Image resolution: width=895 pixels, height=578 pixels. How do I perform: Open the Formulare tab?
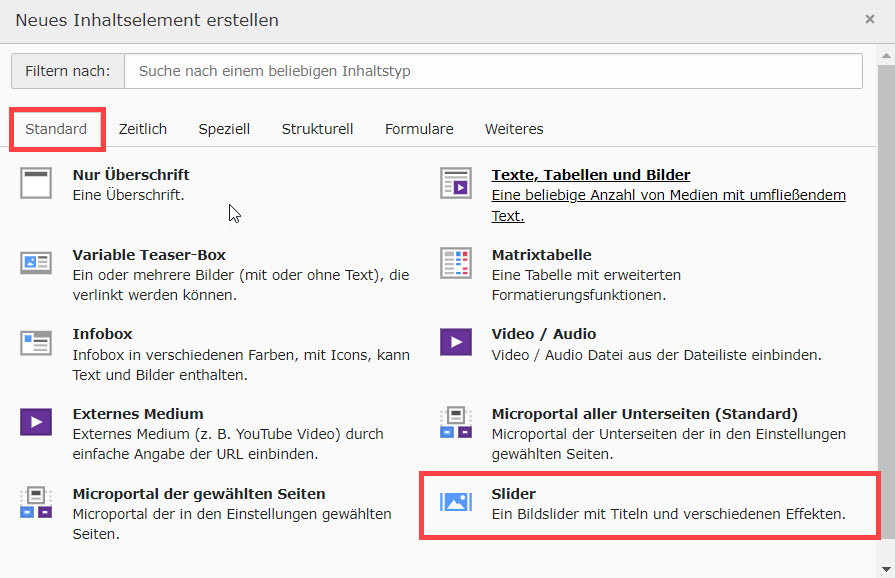(419, 129)
